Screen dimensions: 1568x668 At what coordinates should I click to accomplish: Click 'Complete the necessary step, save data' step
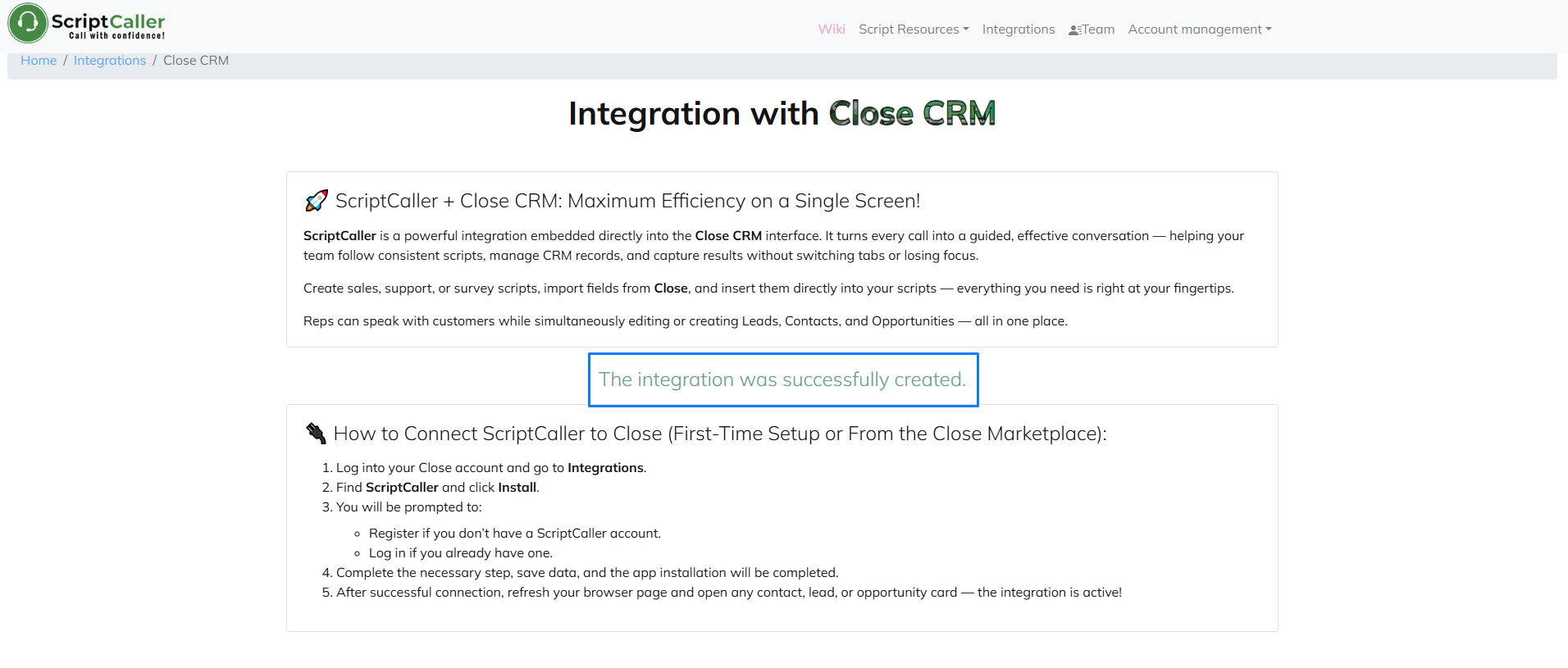tap(587, 573)
